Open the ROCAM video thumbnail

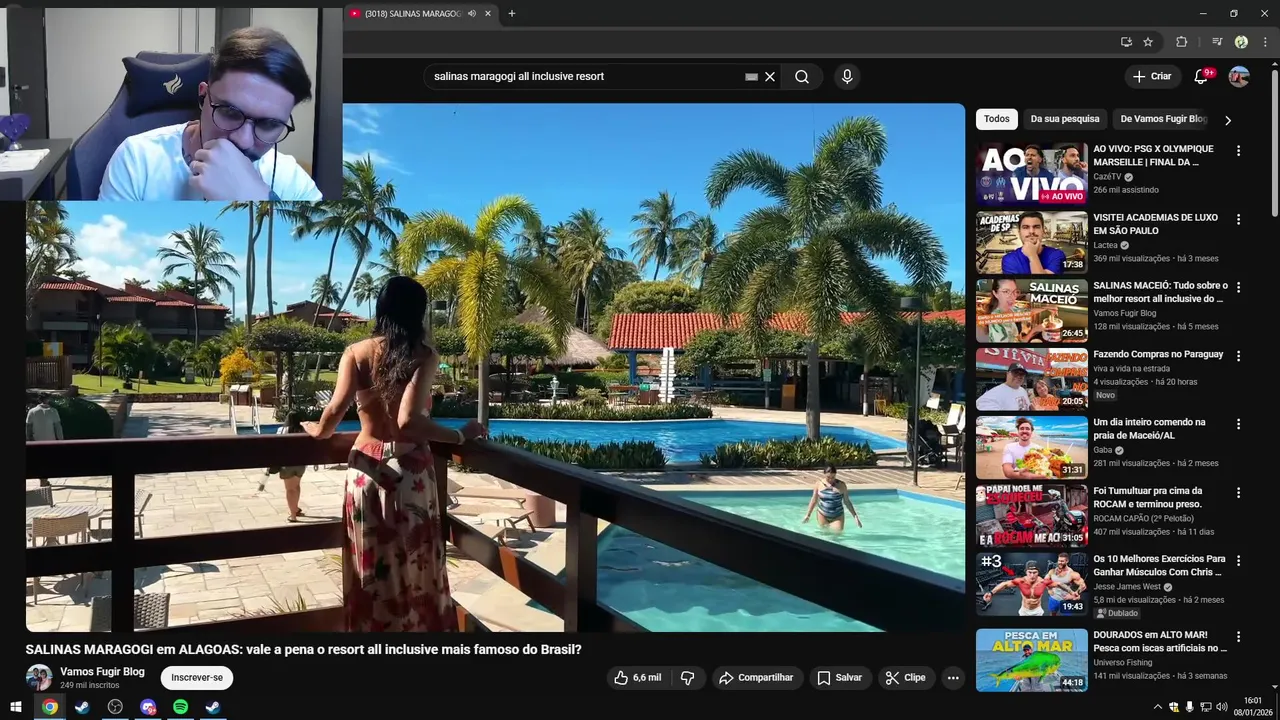click(x=1031, y=515)
